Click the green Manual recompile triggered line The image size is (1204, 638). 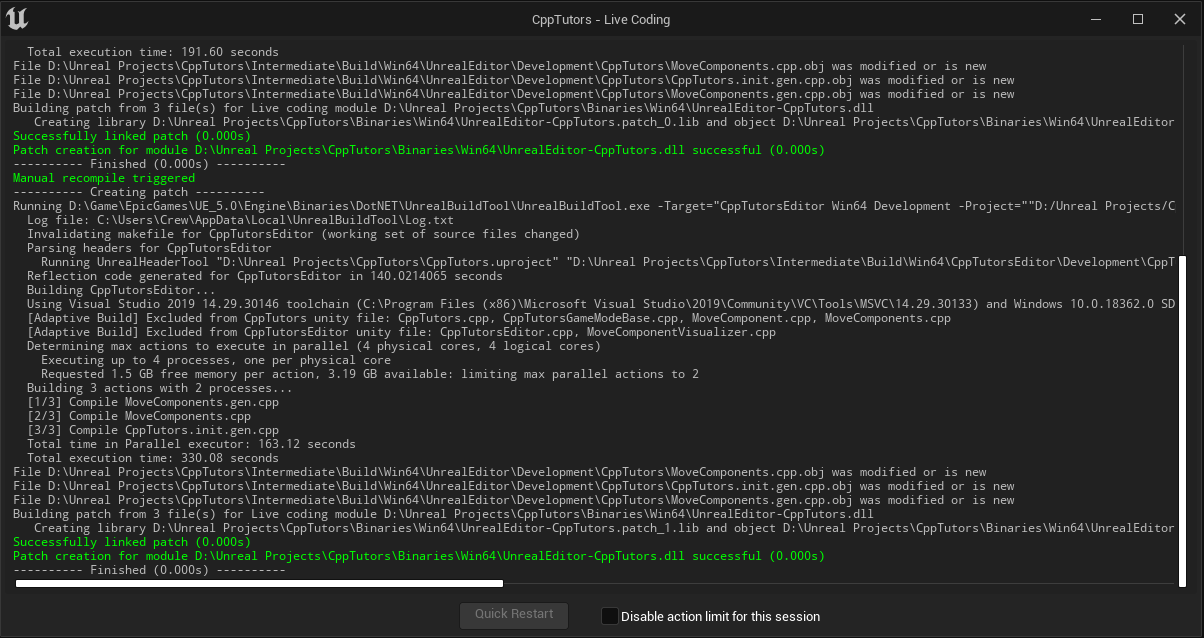(104, 178)
